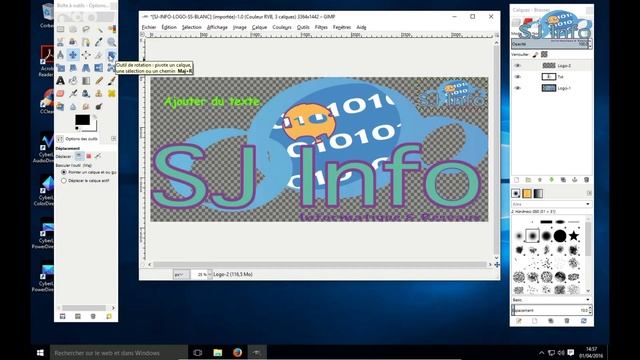Image resolution: width=640 pixels, height=360 pixels.
Task: Select the Measure tool
Action: 60,55
